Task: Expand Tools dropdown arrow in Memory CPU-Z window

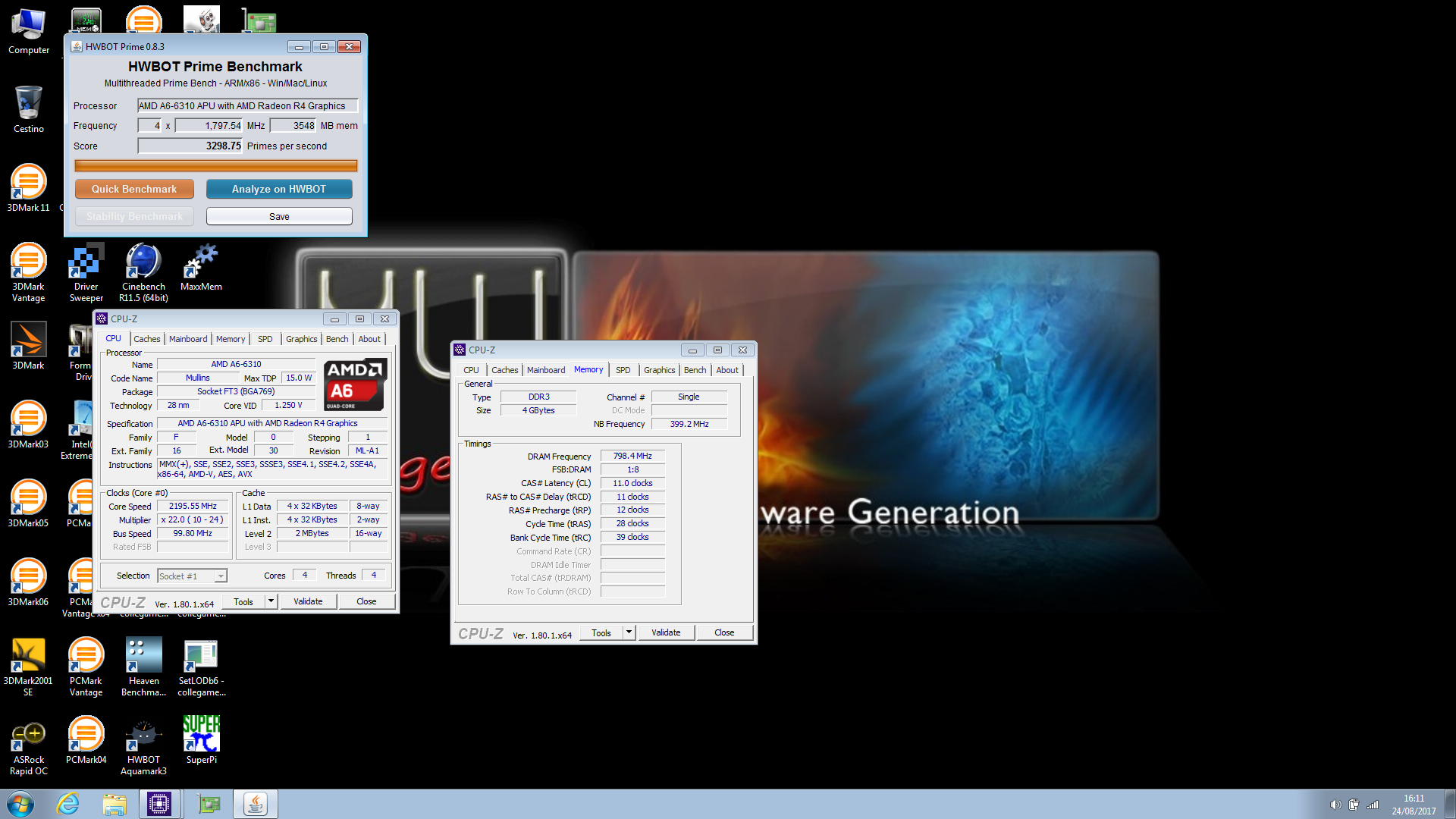Action: pos(629,632)
